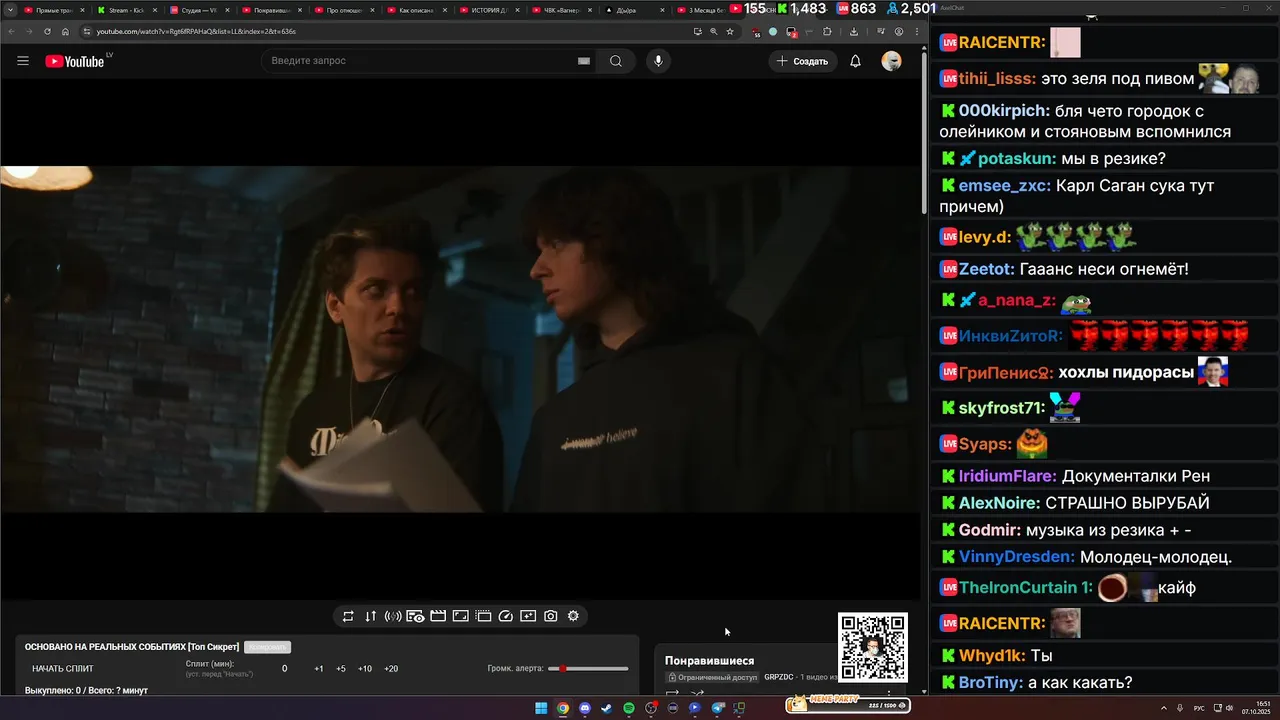Click the Создать button
Image resolution: width=1280 pixels, height=720 pixels.
(x=803, y=61)
